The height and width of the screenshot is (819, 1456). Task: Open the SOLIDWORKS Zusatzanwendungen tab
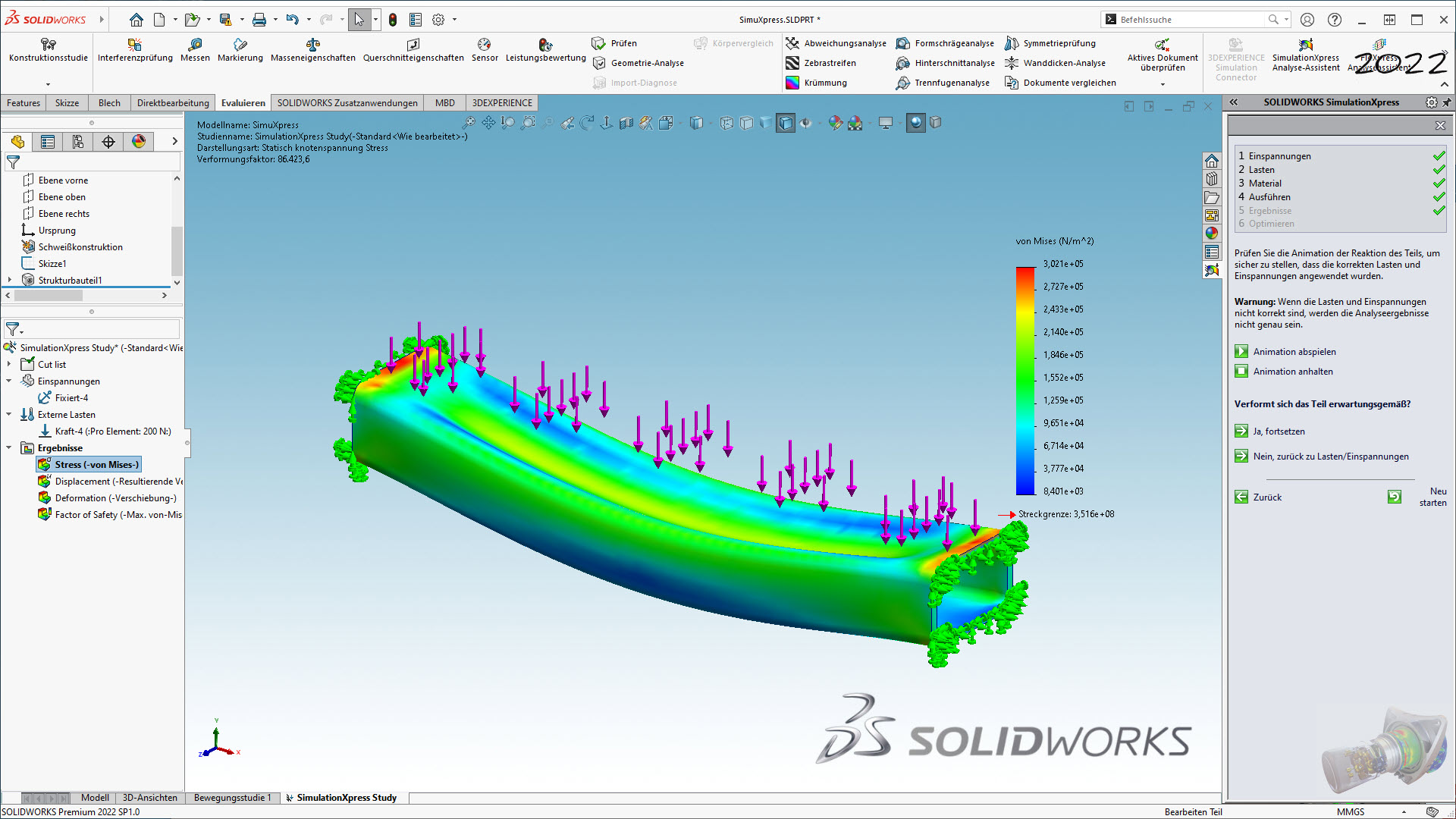click(347, 103)
